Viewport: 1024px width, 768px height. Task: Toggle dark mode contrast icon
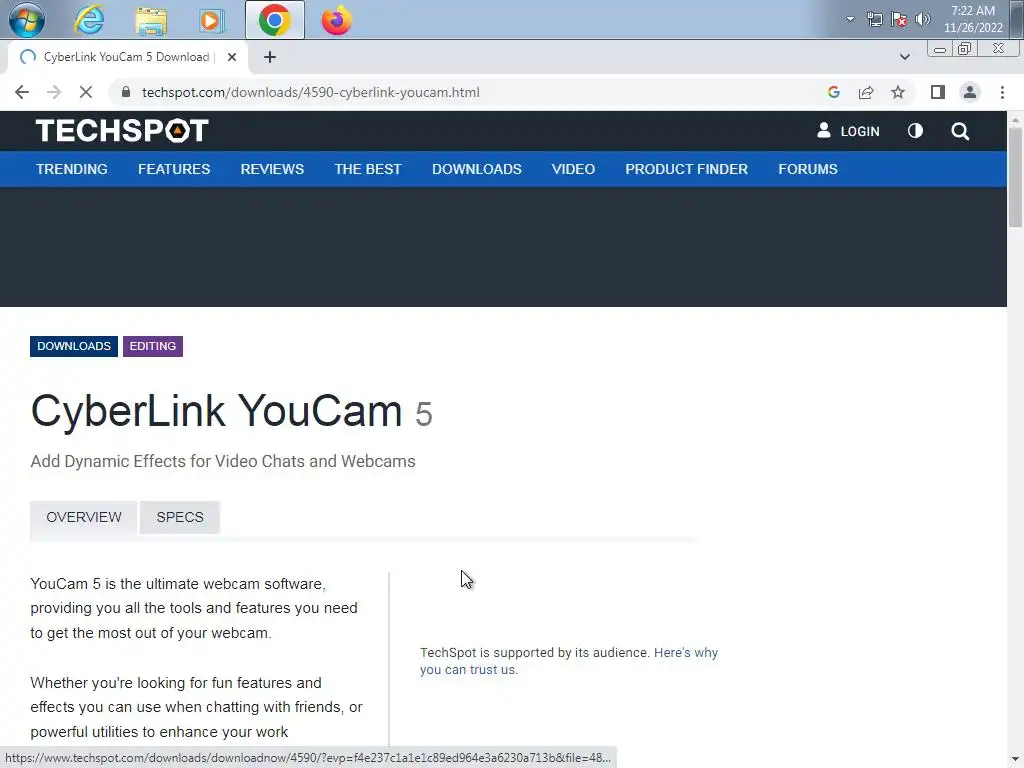click(x=916, y=131)
